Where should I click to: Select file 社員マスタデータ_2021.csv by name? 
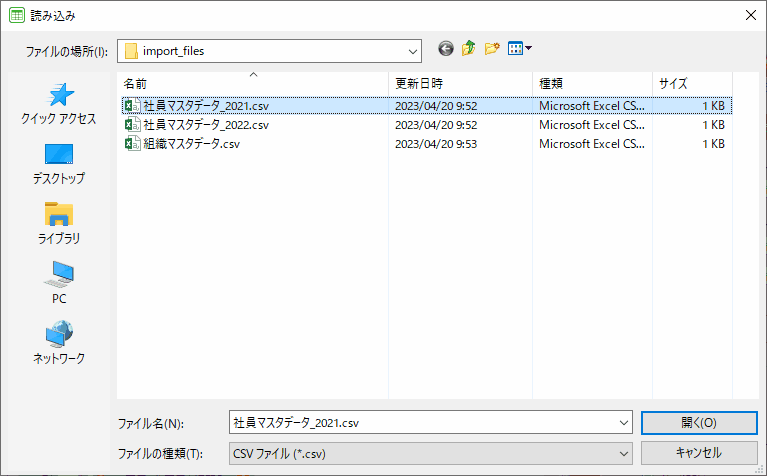206,106
